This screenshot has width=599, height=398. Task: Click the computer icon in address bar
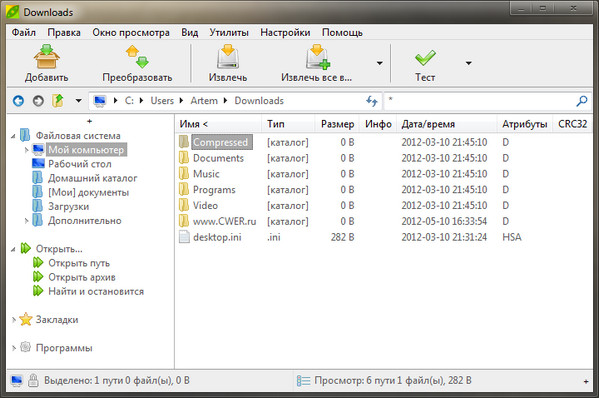(x=100, y=101)
